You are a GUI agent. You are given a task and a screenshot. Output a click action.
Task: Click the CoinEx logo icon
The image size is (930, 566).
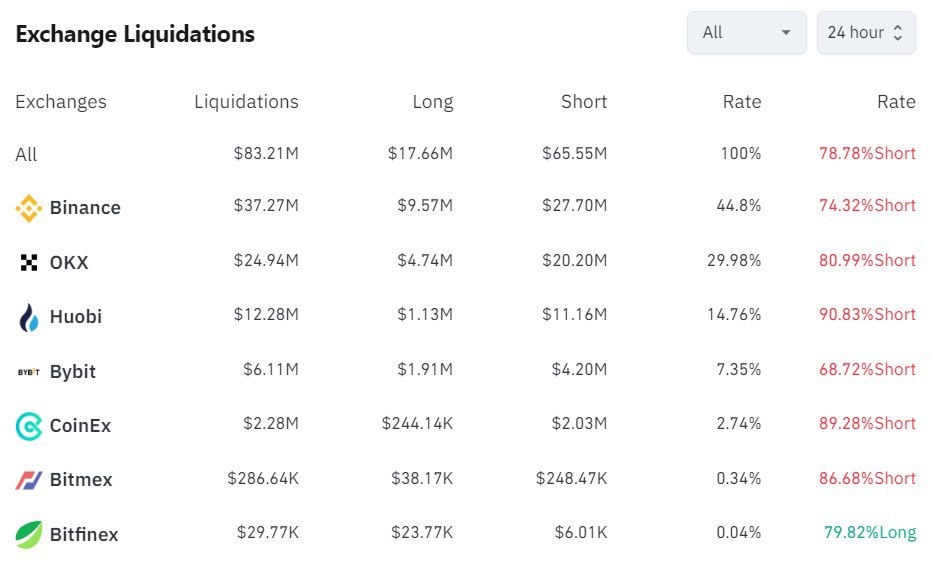pos(29,426)
